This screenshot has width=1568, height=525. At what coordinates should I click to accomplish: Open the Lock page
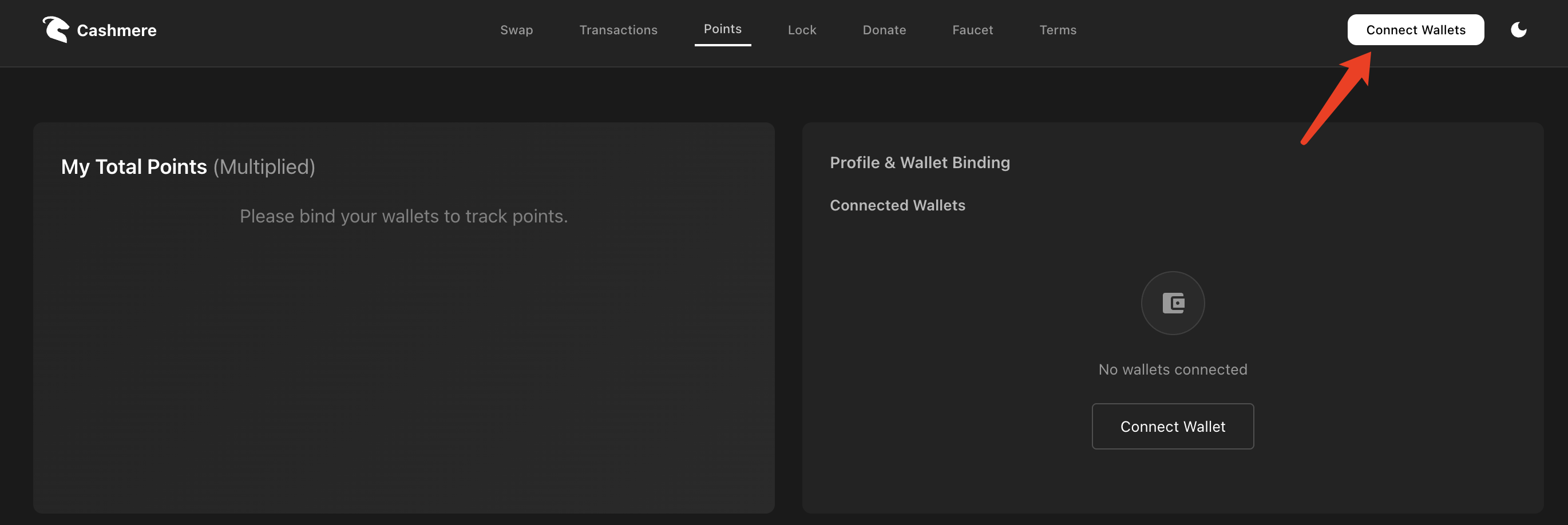click(802, 30)
